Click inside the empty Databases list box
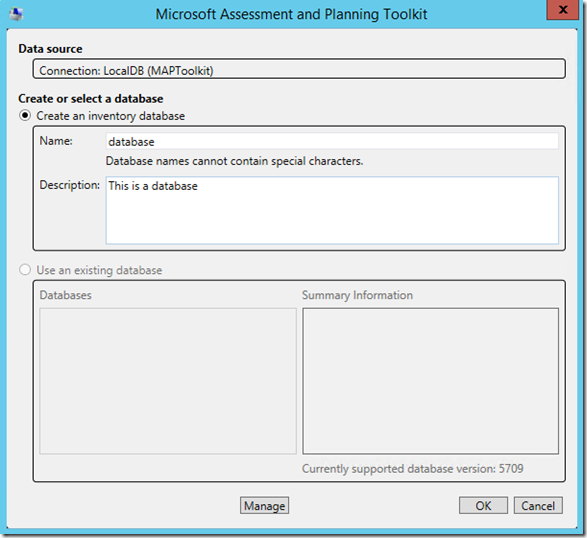This screenshot has width=587, height=538. point(168,381)
